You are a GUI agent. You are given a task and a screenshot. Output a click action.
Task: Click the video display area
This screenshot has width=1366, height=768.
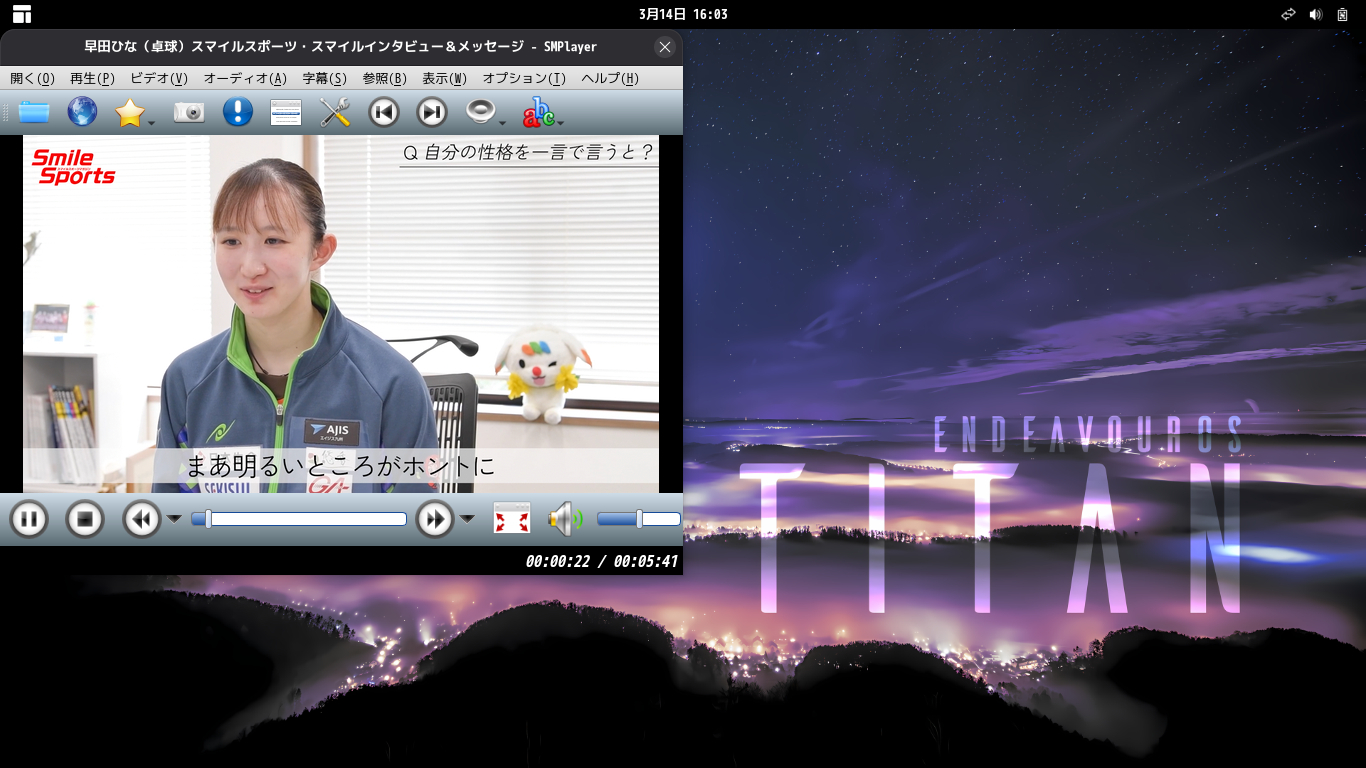click(x=341, y=314)
